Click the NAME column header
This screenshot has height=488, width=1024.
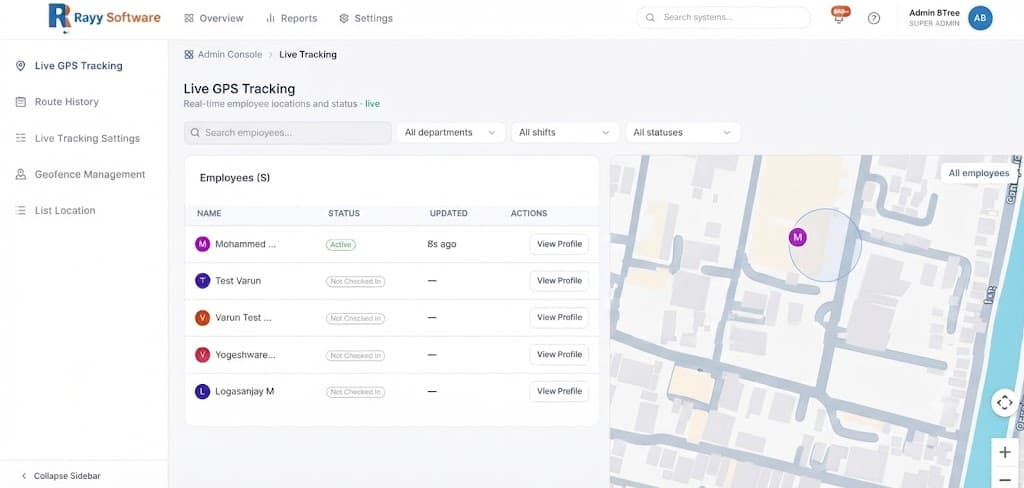click(209, 214)
